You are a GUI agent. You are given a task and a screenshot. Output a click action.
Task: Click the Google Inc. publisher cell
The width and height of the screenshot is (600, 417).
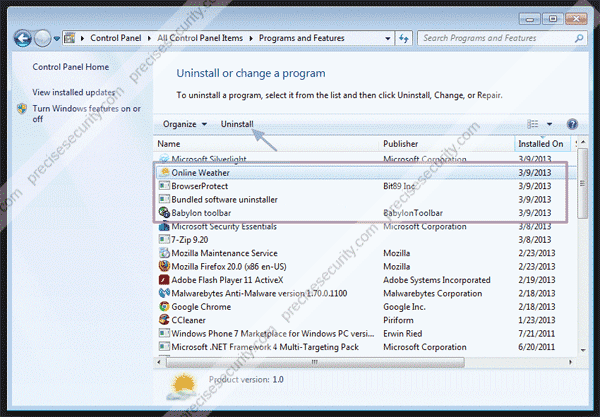coord(404,306)
